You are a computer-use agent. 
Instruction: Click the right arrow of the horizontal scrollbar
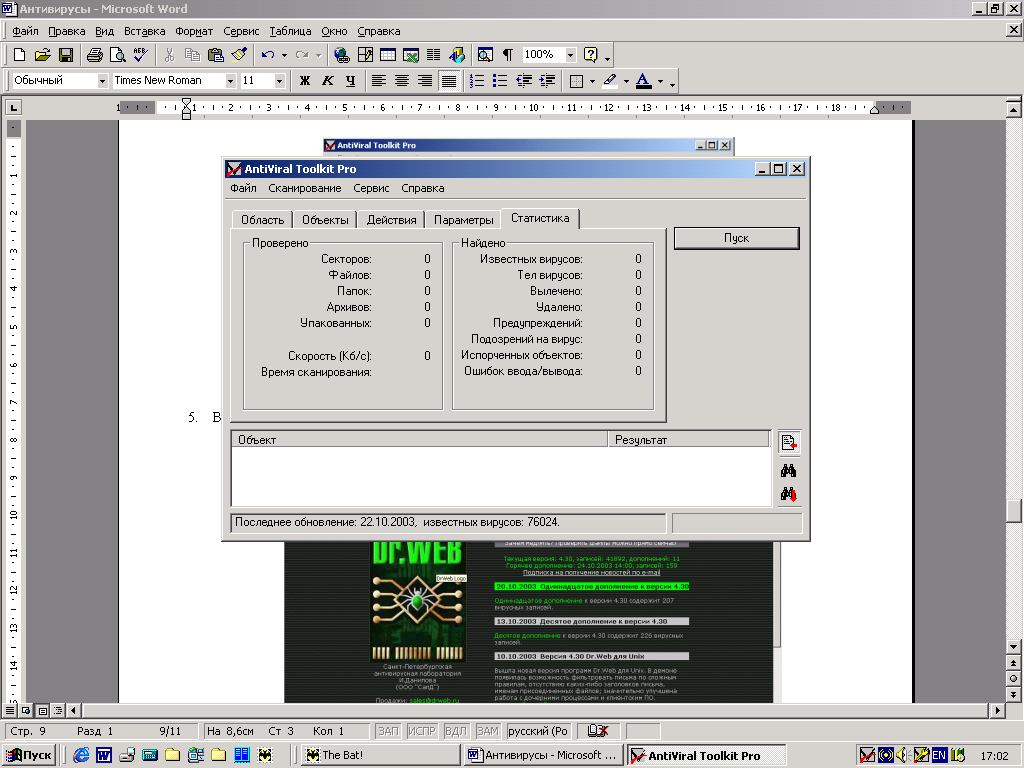[x=997, y=710]
